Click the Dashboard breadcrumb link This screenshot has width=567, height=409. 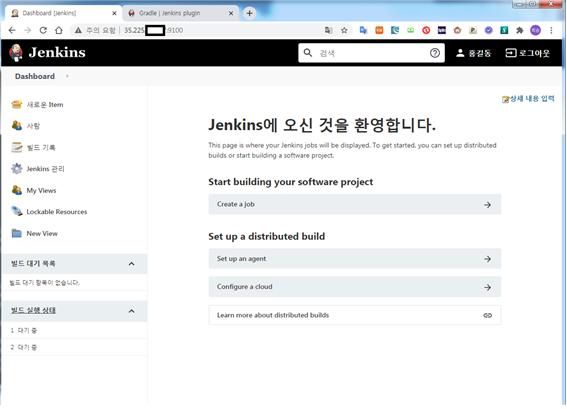point(35,76)
